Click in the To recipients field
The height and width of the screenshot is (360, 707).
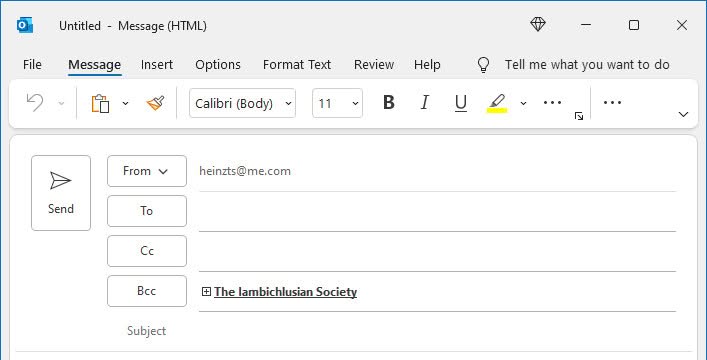pyautogui.click(x=437, y=211)
